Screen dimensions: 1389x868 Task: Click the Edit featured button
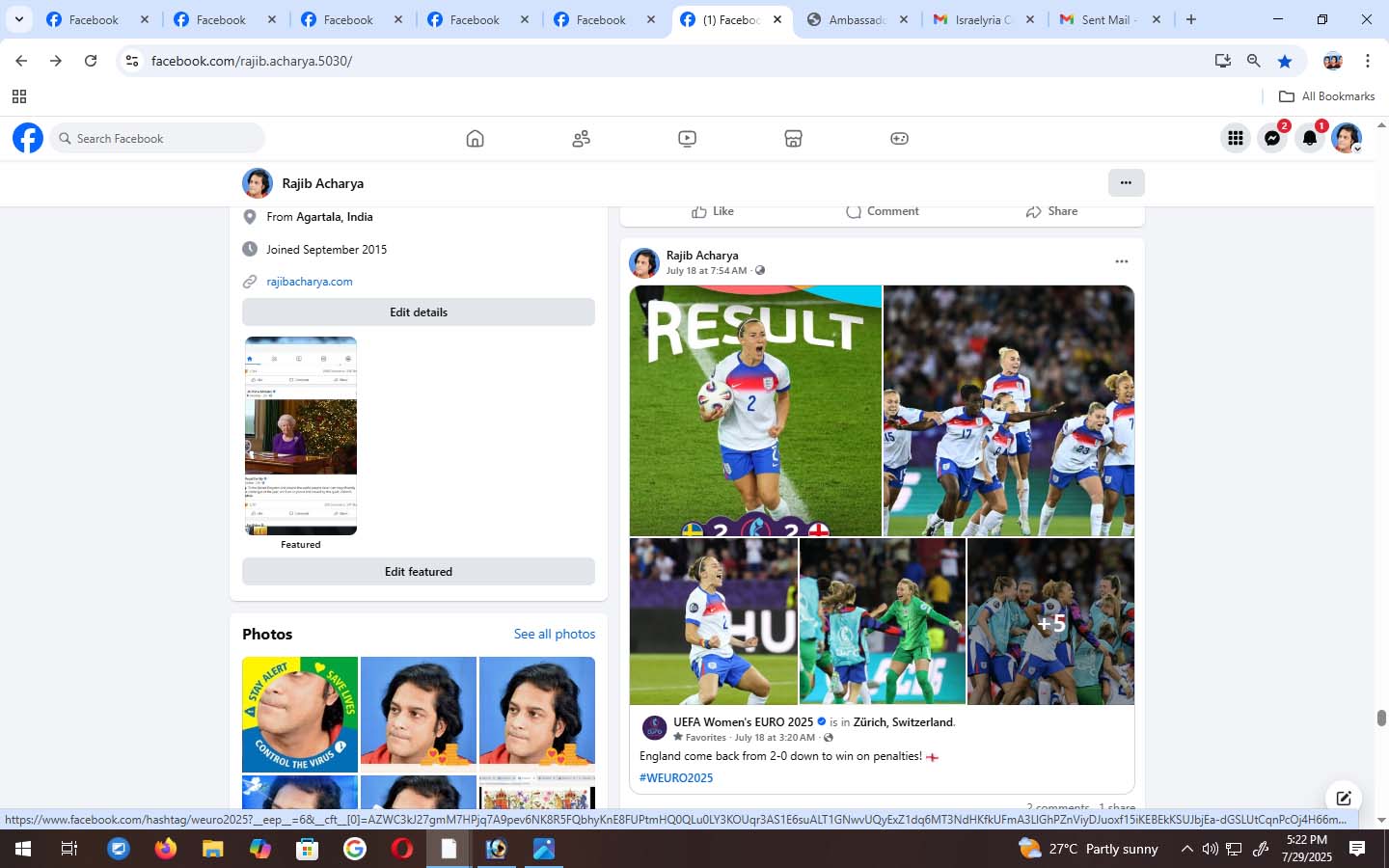419,571
